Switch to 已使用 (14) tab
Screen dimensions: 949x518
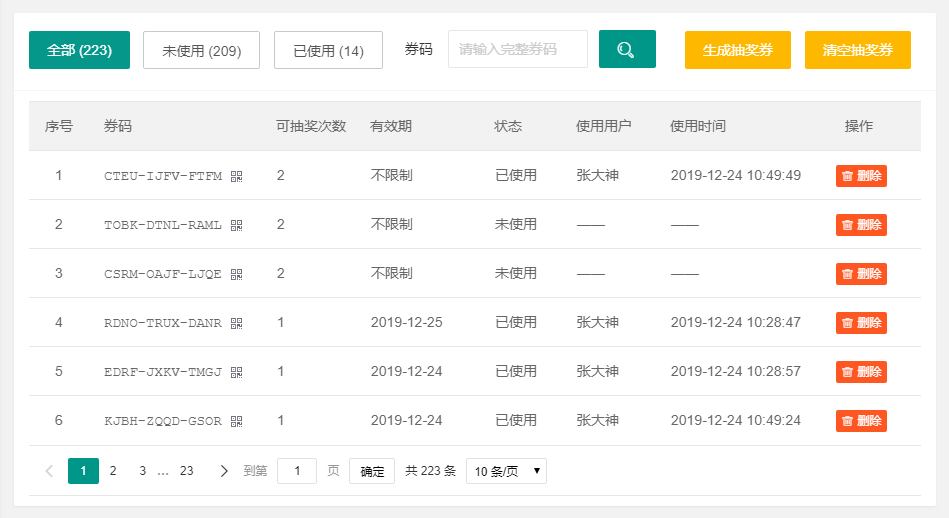(x=328, y=50)
